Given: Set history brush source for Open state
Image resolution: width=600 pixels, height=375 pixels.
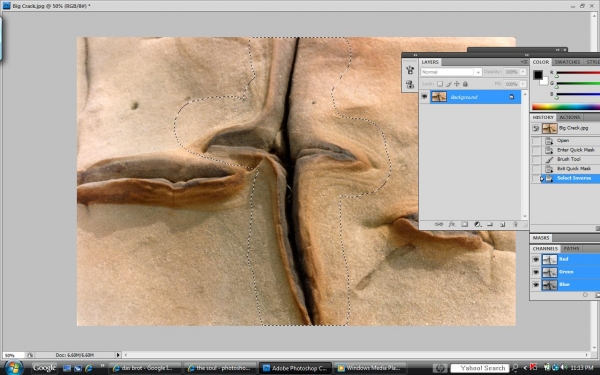Looking at the screenshot, I should (x=536, y=140).
